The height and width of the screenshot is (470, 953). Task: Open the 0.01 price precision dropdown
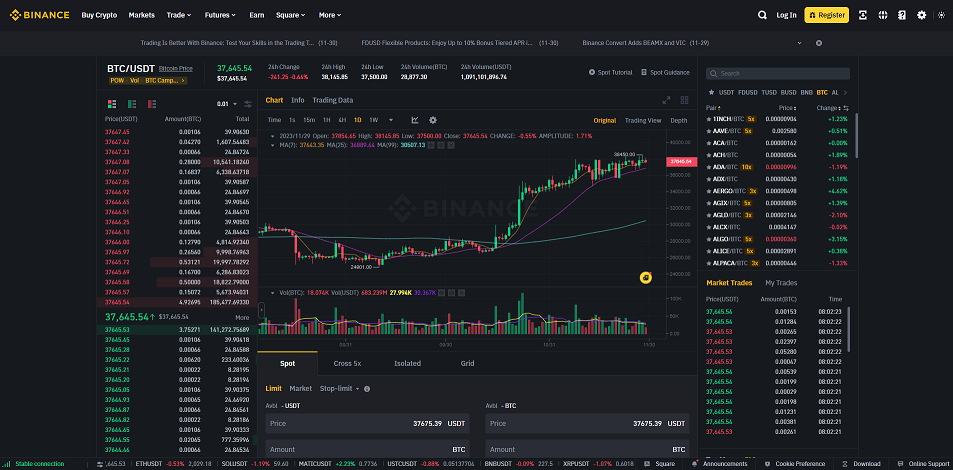pyautogui.click(x=226, y=104)
